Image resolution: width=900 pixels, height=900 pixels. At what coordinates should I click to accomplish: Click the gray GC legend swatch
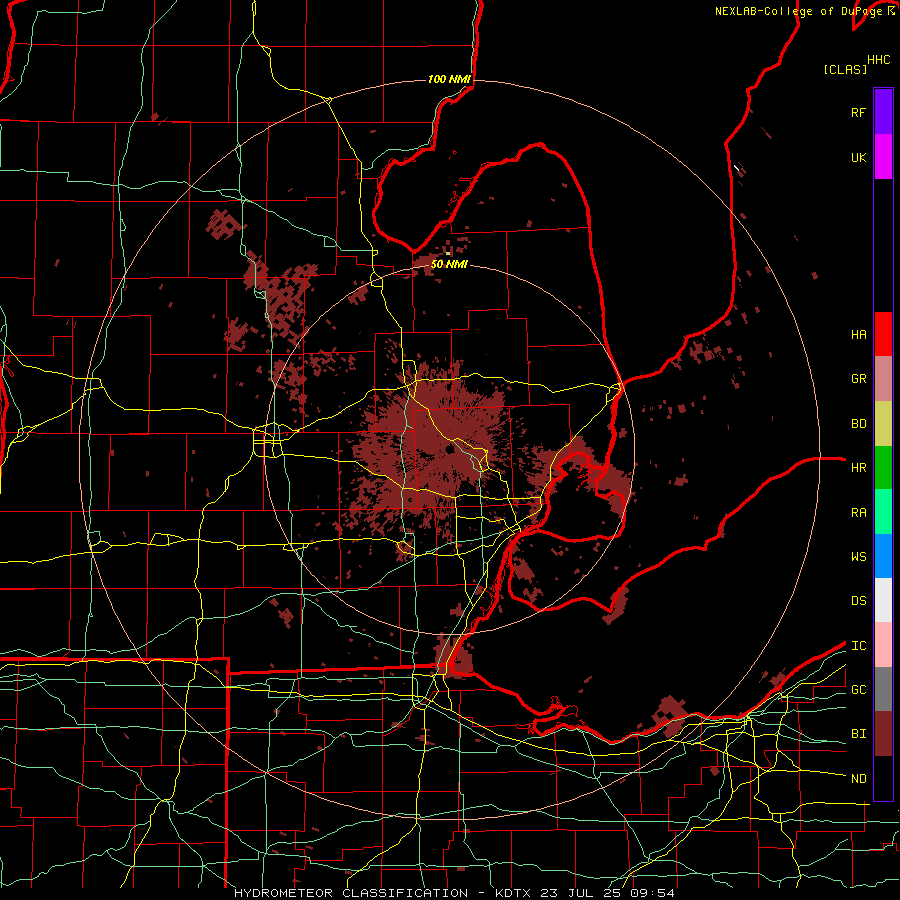[x=883, y=689]
